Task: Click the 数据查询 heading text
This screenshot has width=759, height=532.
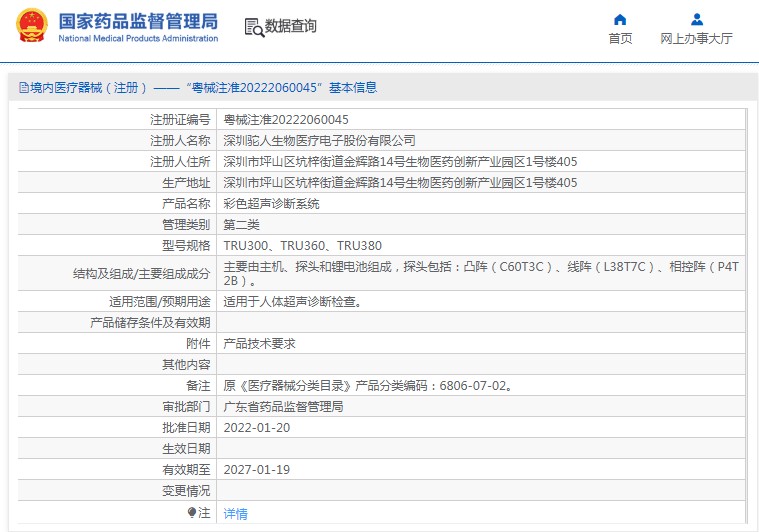Action: pyautogui.click(x=290, y=26)
